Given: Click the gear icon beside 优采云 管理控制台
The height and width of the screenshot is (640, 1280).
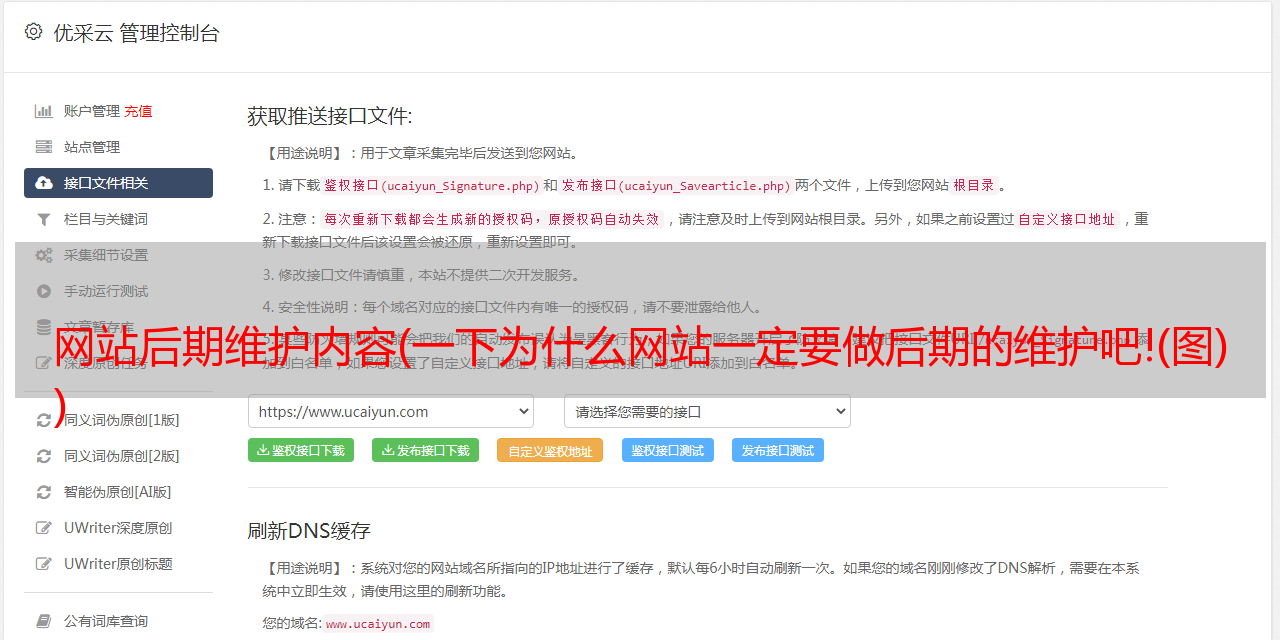Looking at the screenshot, I should (33, 32).
